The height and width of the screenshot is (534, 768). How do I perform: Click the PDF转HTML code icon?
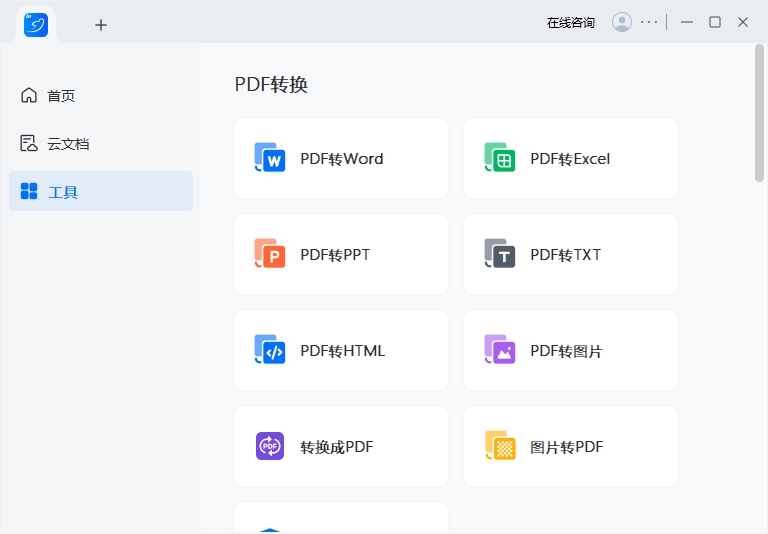coord(270,350)
